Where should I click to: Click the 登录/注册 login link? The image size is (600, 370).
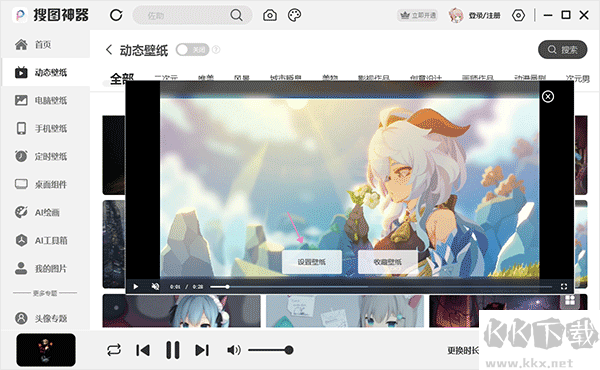484,15
